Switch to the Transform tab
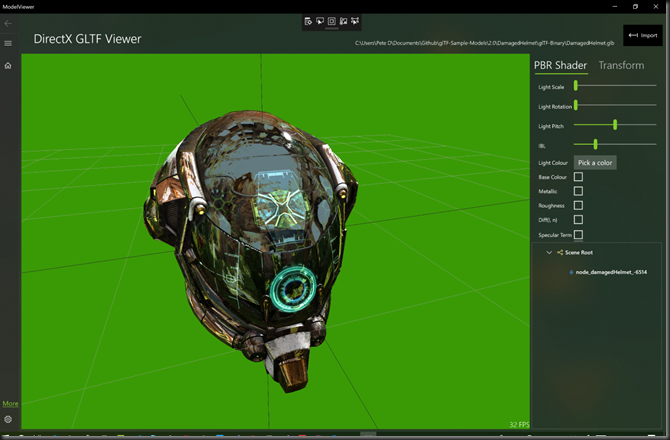 [x=621, y=65]
